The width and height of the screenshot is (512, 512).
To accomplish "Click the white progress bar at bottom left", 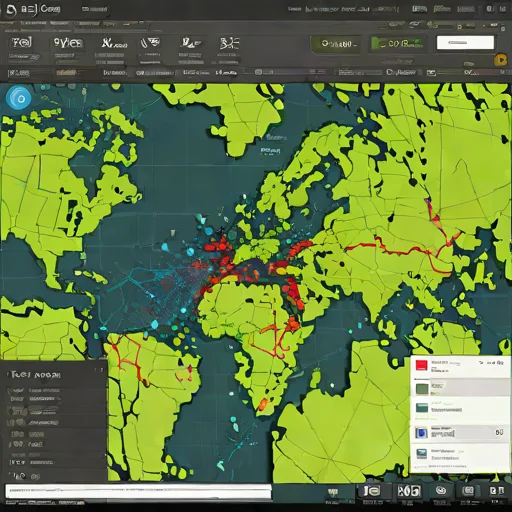I will point(139,491).
